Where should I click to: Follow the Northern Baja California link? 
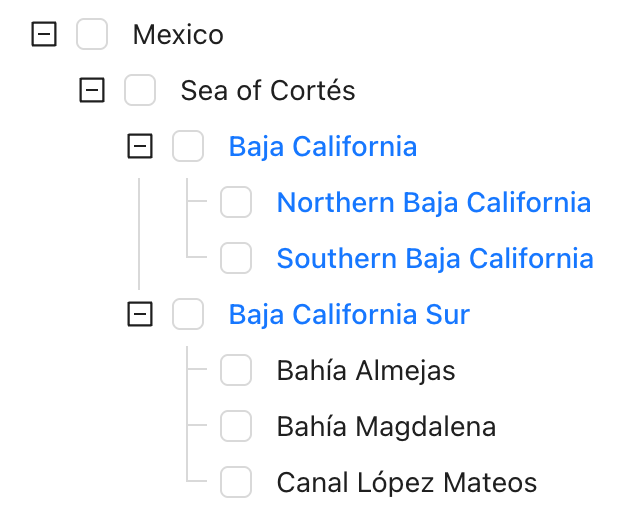point(433,203)
